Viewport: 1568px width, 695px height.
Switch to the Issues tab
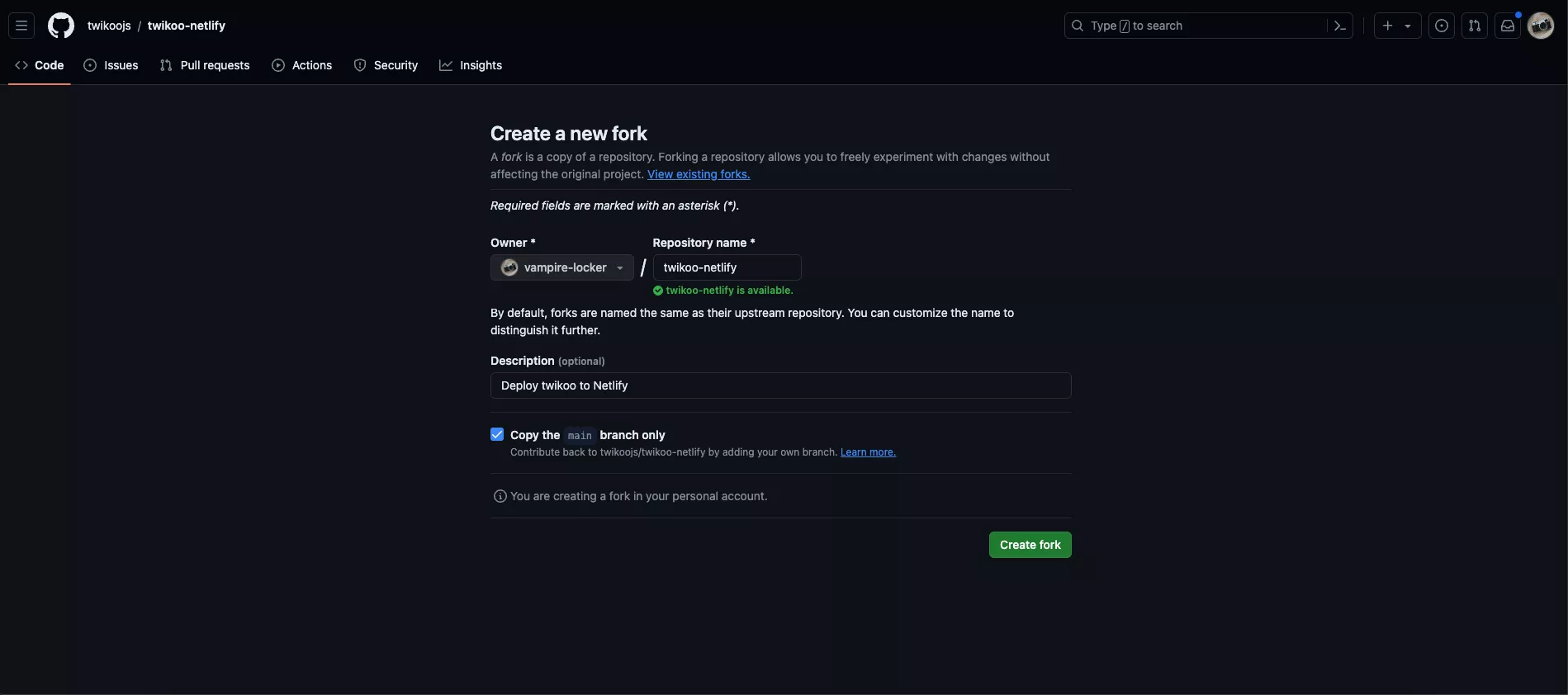[x=111, y=65]
